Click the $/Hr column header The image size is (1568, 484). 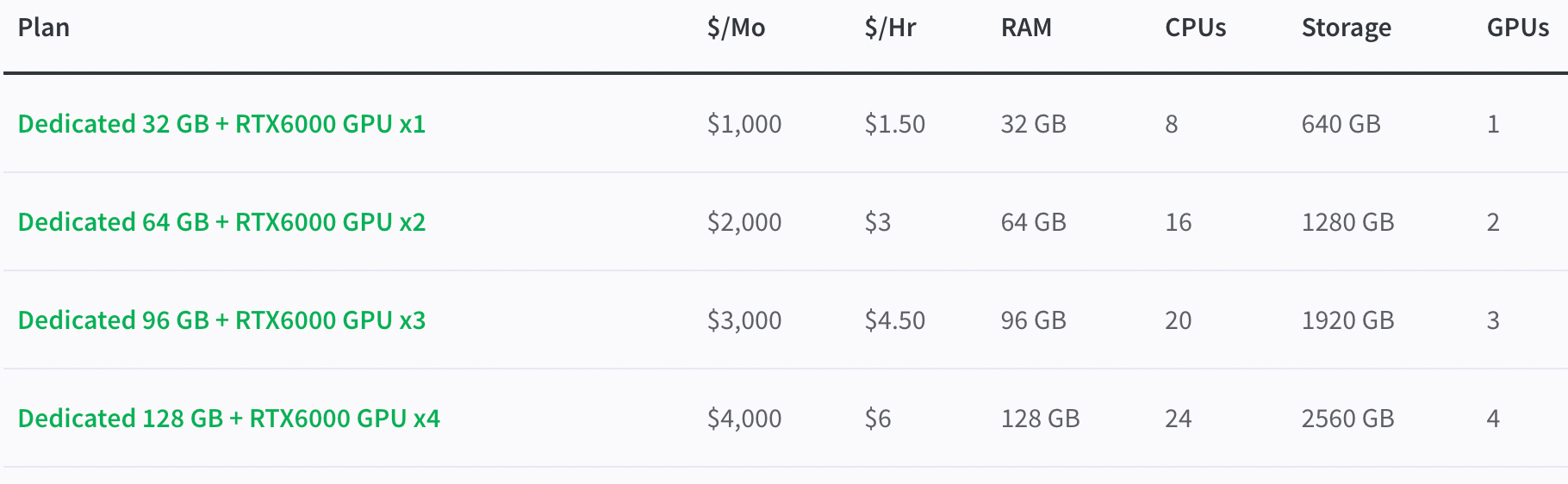pos(890,28)
